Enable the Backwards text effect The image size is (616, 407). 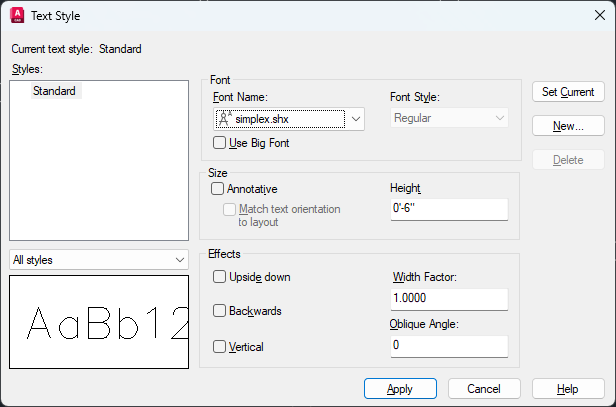[x=219, y=311]
